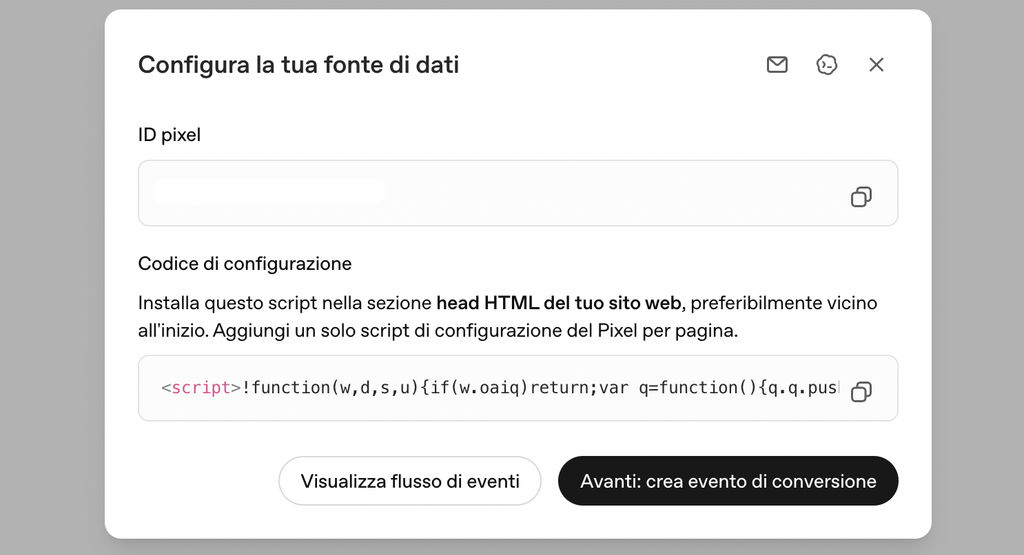Image resolution: width=1024 pixels, height=555 pixels.
Task: Click the pink script tag in the code
Action: point(201,388)
